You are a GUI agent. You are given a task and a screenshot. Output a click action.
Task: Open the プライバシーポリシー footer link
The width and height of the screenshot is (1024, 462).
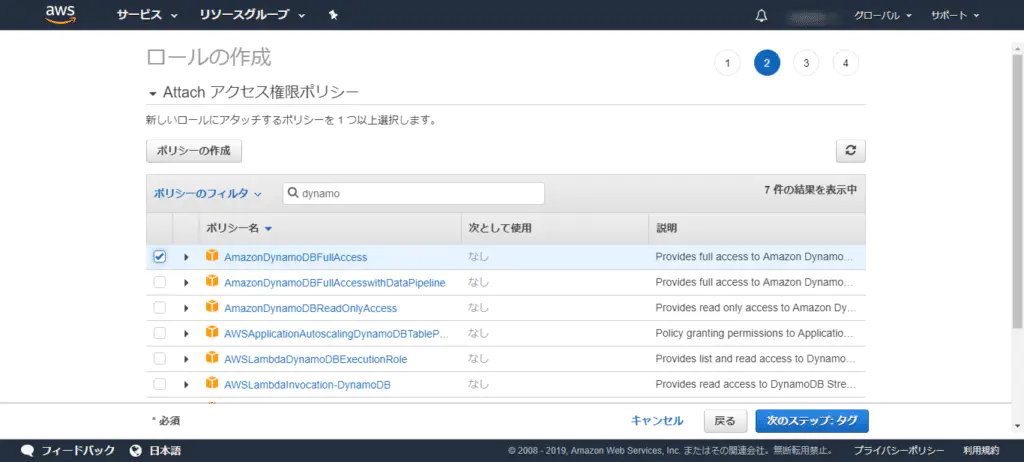coord(899,450)
